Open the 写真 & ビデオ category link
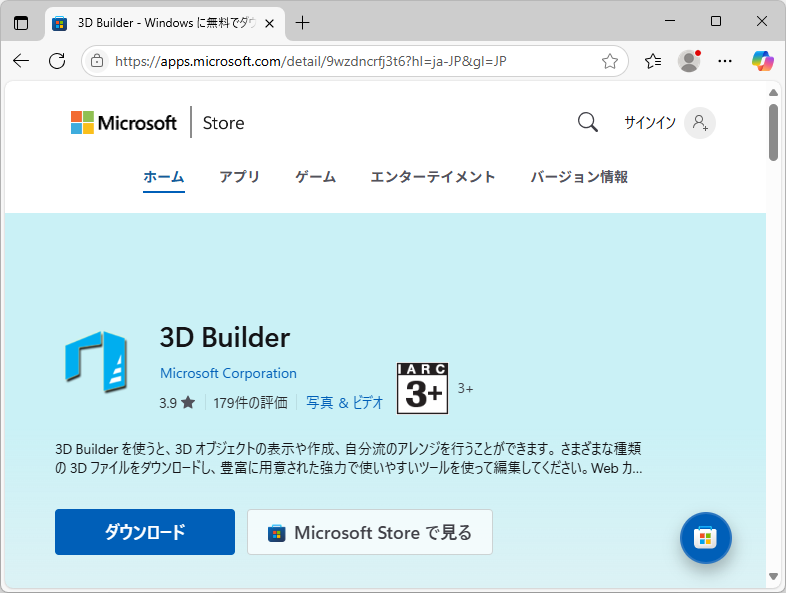 (344, 403)
